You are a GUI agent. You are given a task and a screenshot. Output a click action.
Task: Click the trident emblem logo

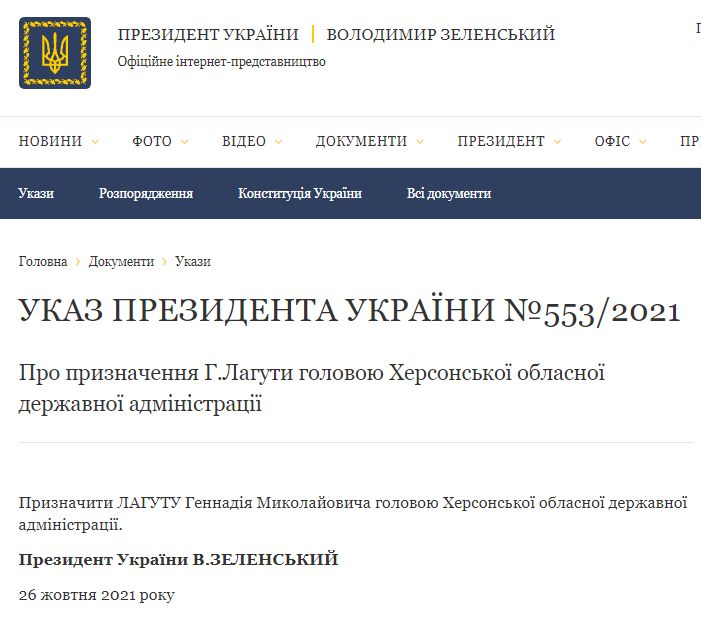tap(55, 53)
